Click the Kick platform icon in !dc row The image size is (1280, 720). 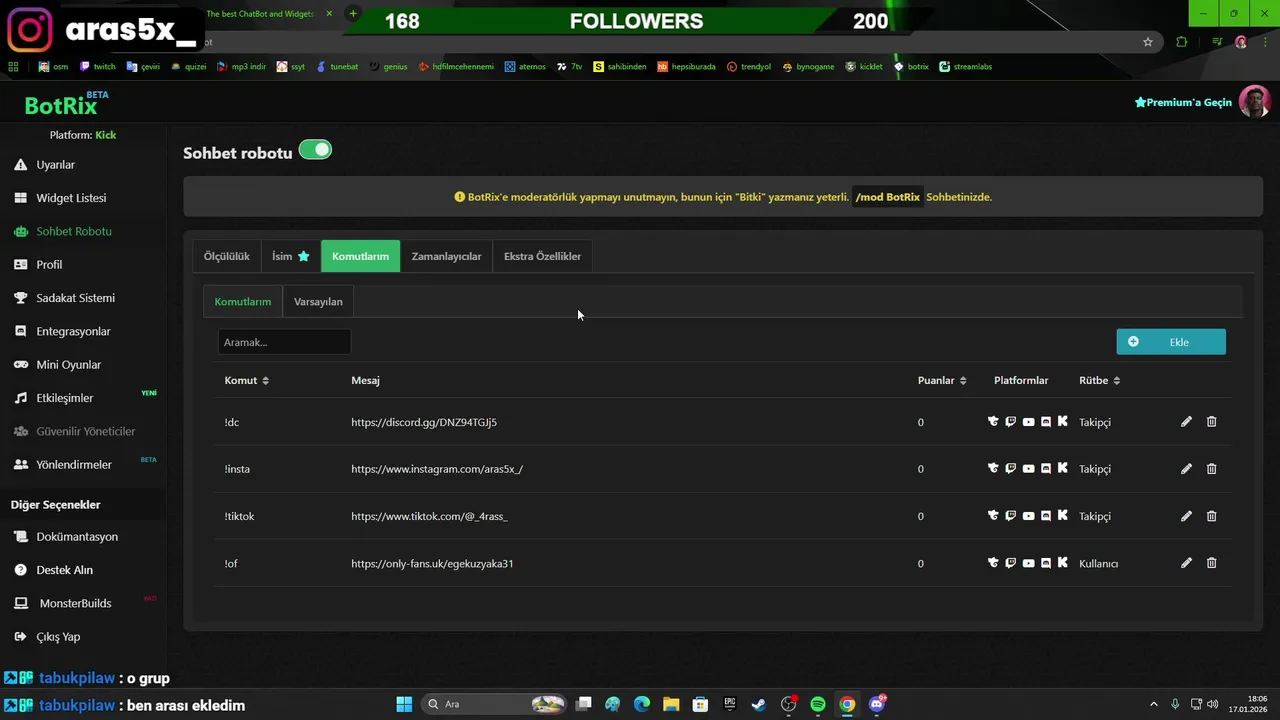point(1062,422)
